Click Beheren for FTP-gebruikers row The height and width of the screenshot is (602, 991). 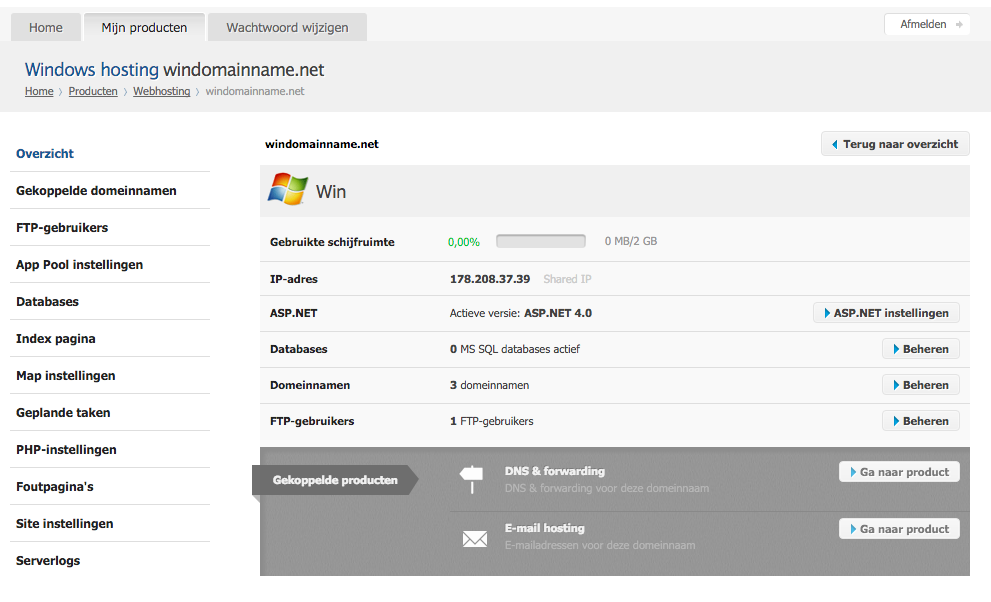pos(920,421)
